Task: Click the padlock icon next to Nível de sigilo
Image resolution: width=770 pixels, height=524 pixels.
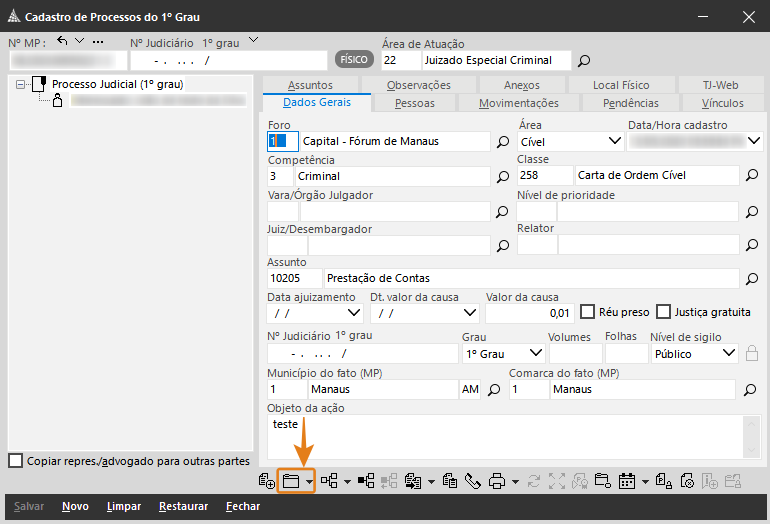Action: tap(752, 353)
